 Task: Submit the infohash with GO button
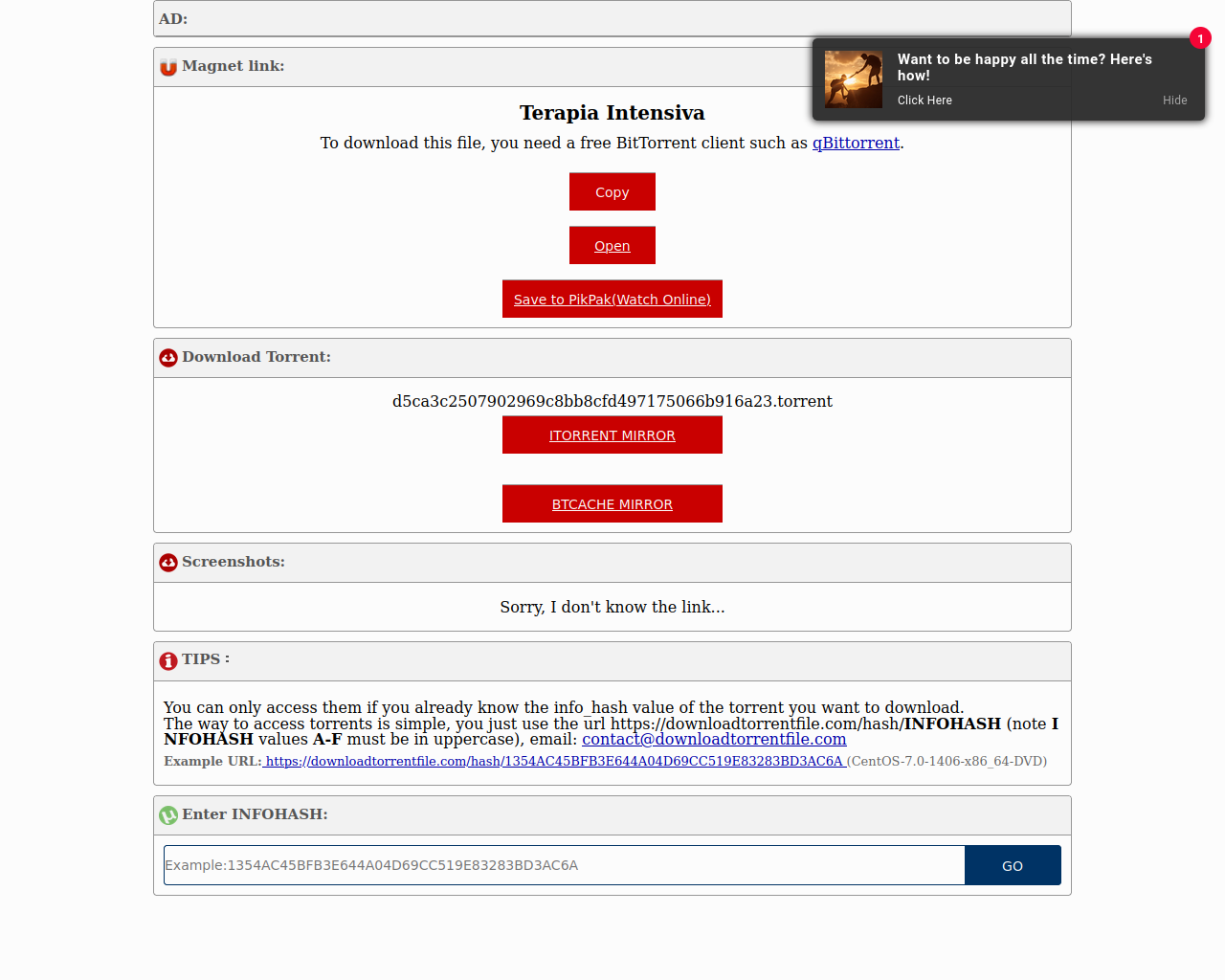(x=1013, y=865)
